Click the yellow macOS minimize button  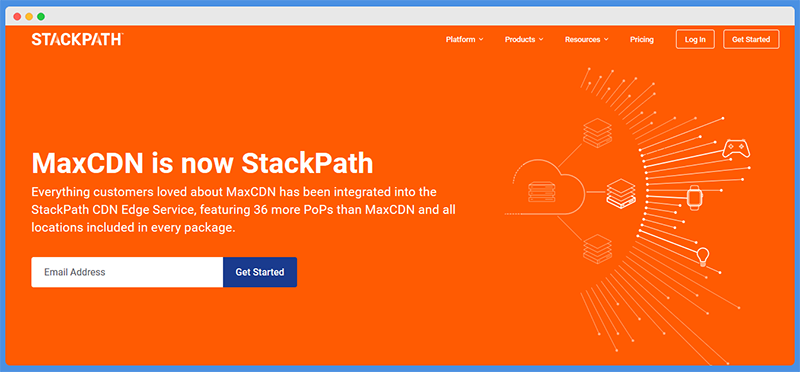[29, 16]
